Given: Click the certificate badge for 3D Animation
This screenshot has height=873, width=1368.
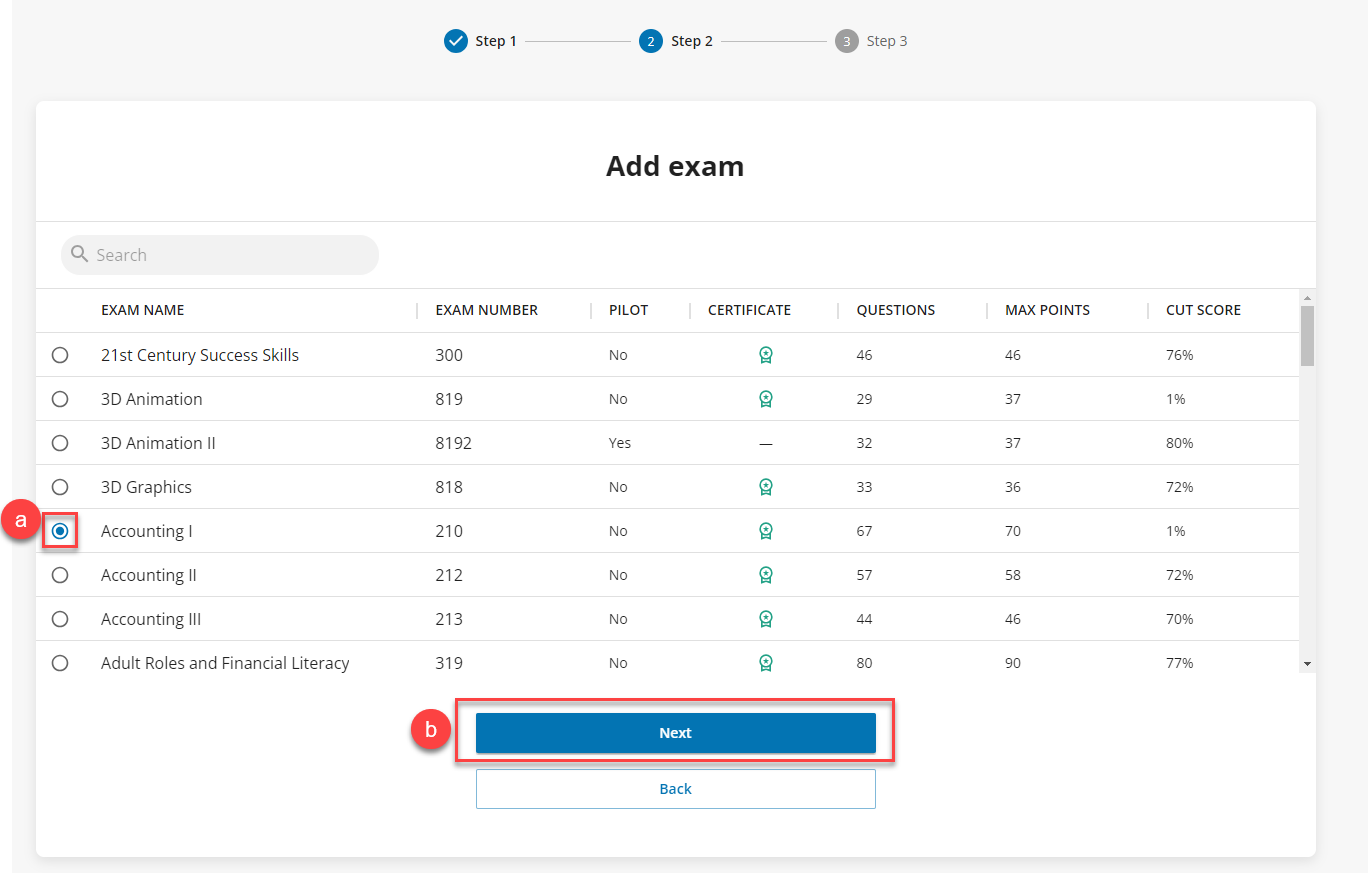Looking at the screenshot, I should coord(766,398).
